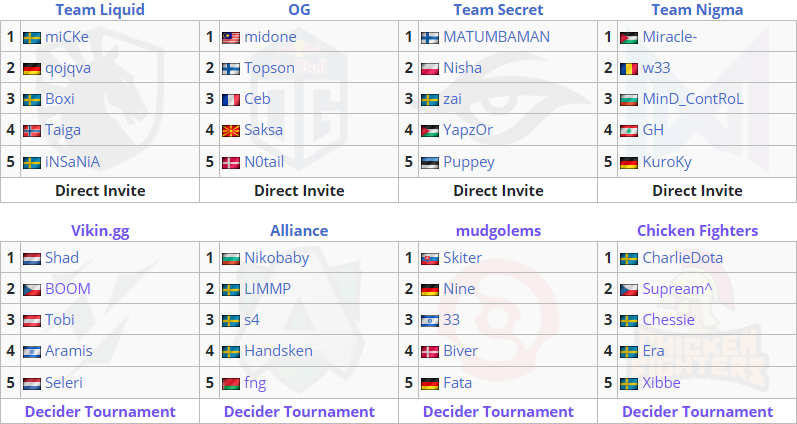Click the Swedish flag next to miCKe
The width and height of the screenshot is (797, 424).
pyautogui.click(x=32, y=38)
